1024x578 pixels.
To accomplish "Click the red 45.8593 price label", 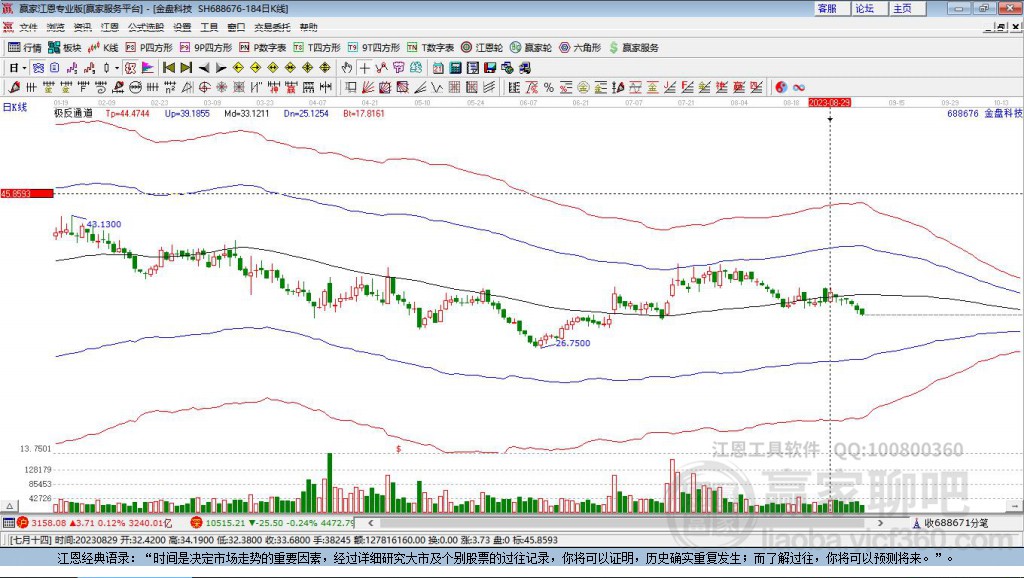I will [27, 193].
